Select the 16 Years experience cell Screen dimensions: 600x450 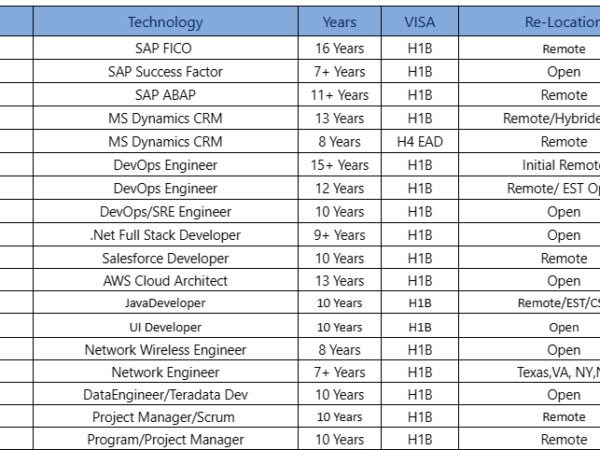pyautogui.click(x=340, y=48)
